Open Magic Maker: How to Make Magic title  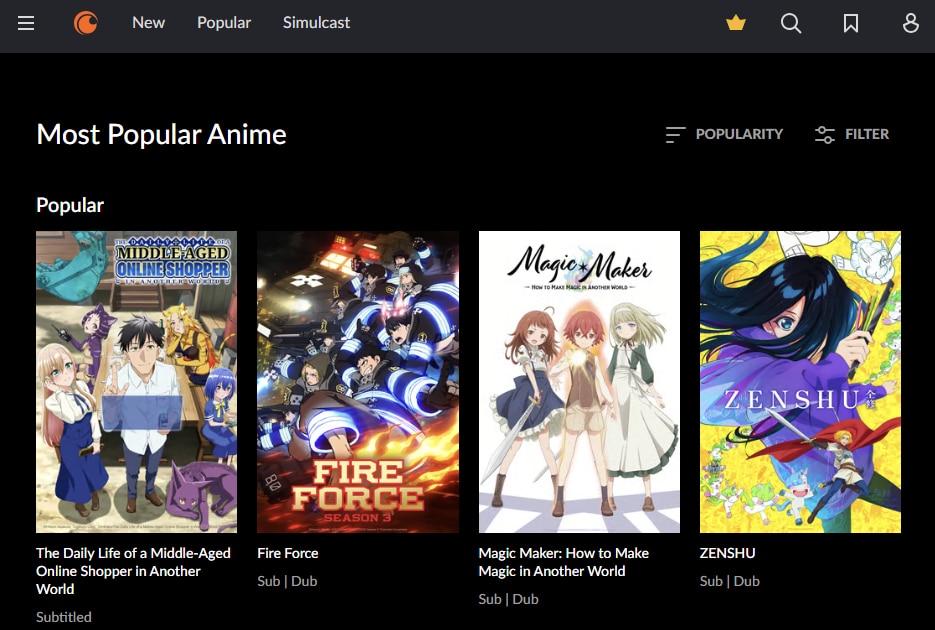click(x=564, y=562)
